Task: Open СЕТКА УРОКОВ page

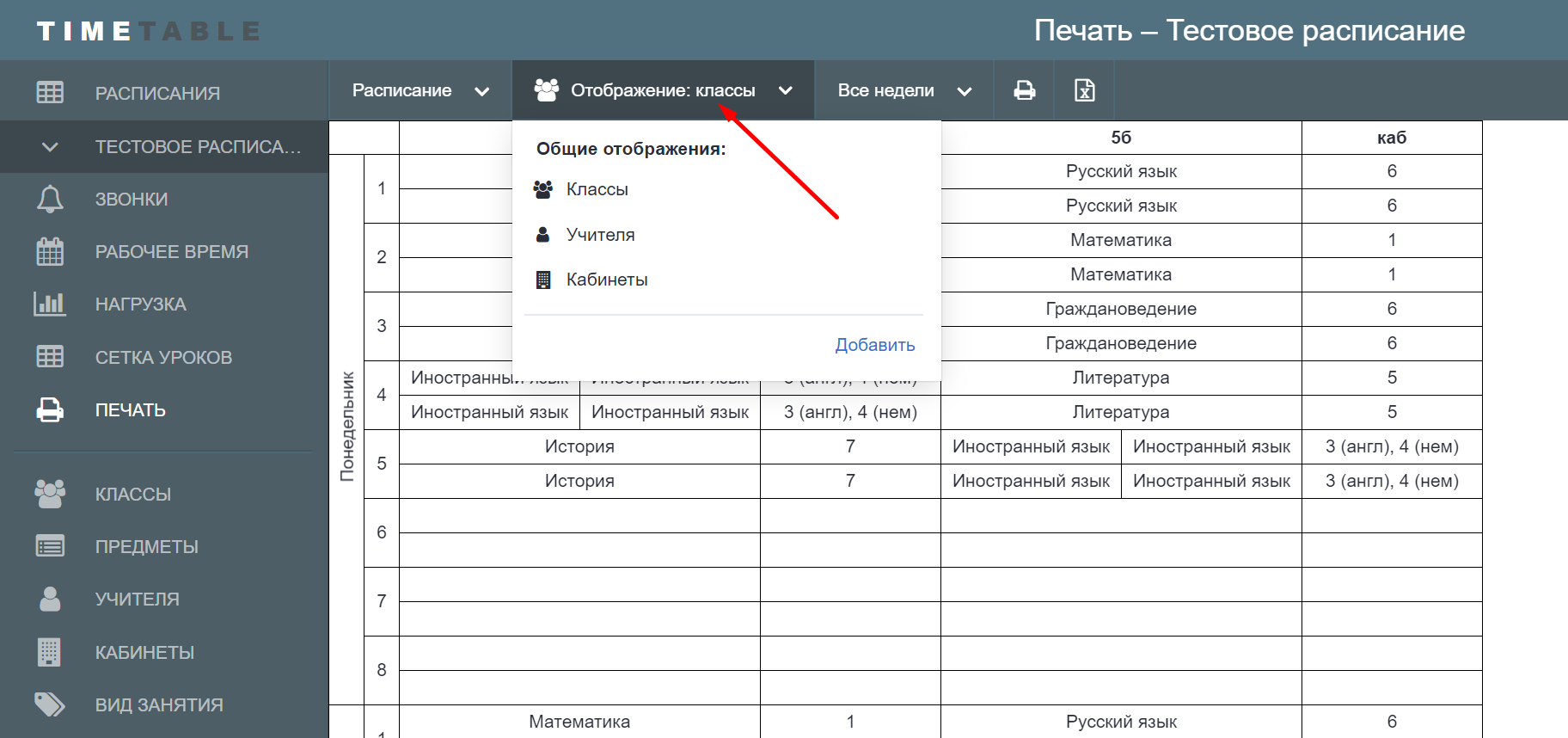Action: [x=164, y=357]
